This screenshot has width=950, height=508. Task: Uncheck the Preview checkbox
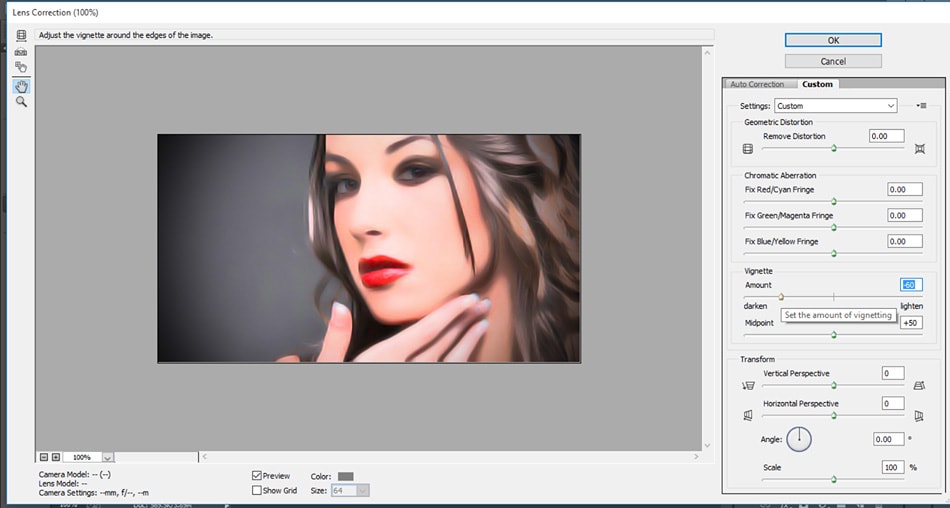coord(257,476)
